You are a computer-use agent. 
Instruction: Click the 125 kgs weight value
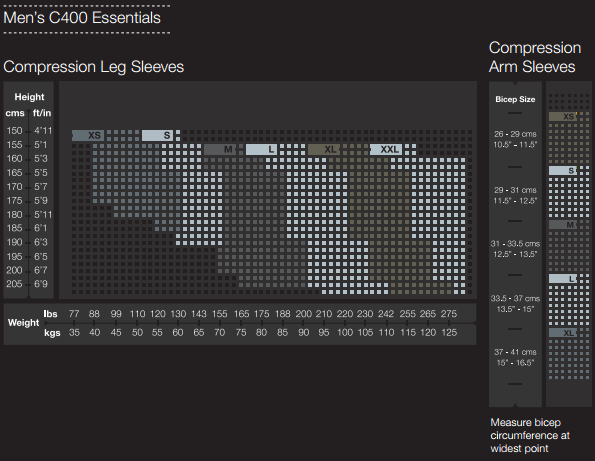click(449, 332)
